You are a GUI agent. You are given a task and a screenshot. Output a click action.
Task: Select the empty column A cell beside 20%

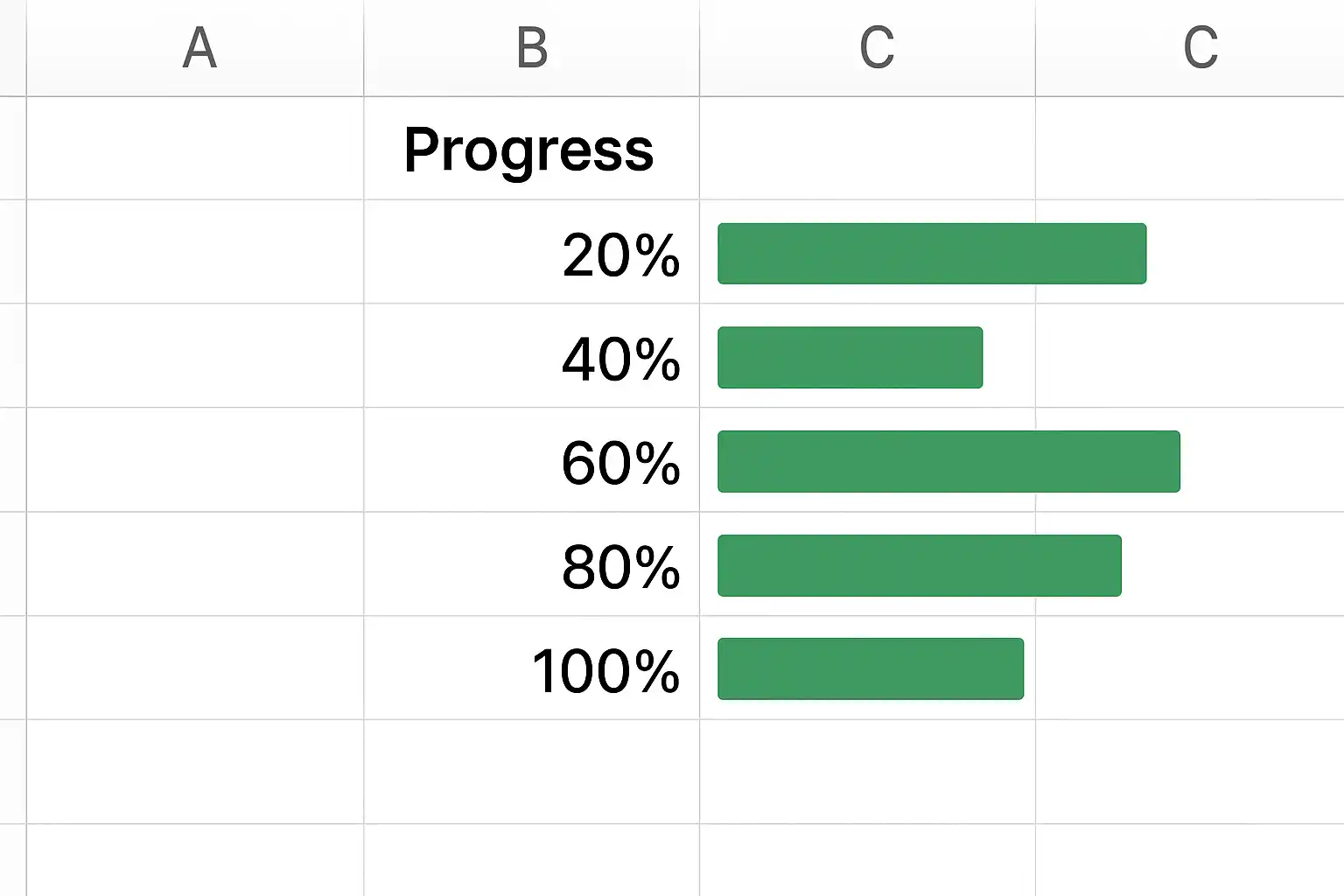click(x=195, y=253)
